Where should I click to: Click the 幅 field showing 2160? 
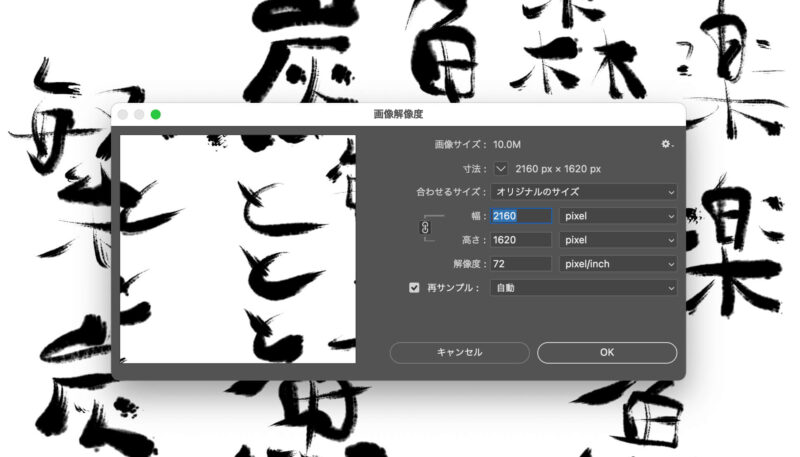pos(521,216)
